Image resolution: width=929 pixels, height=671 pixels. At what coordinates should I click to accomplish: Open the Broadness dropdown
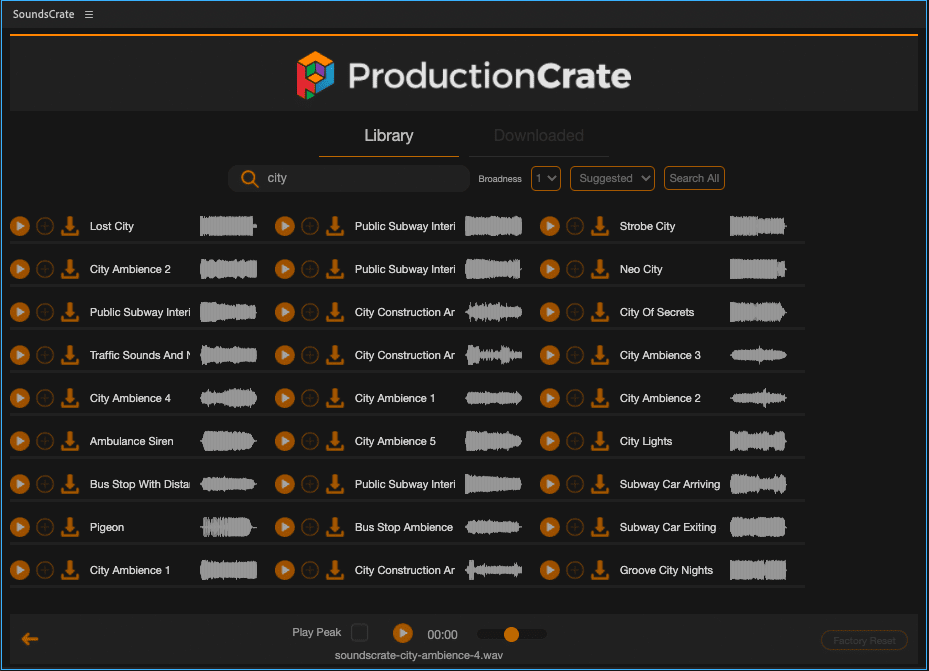pyautogui.click(x=546, y=178)
